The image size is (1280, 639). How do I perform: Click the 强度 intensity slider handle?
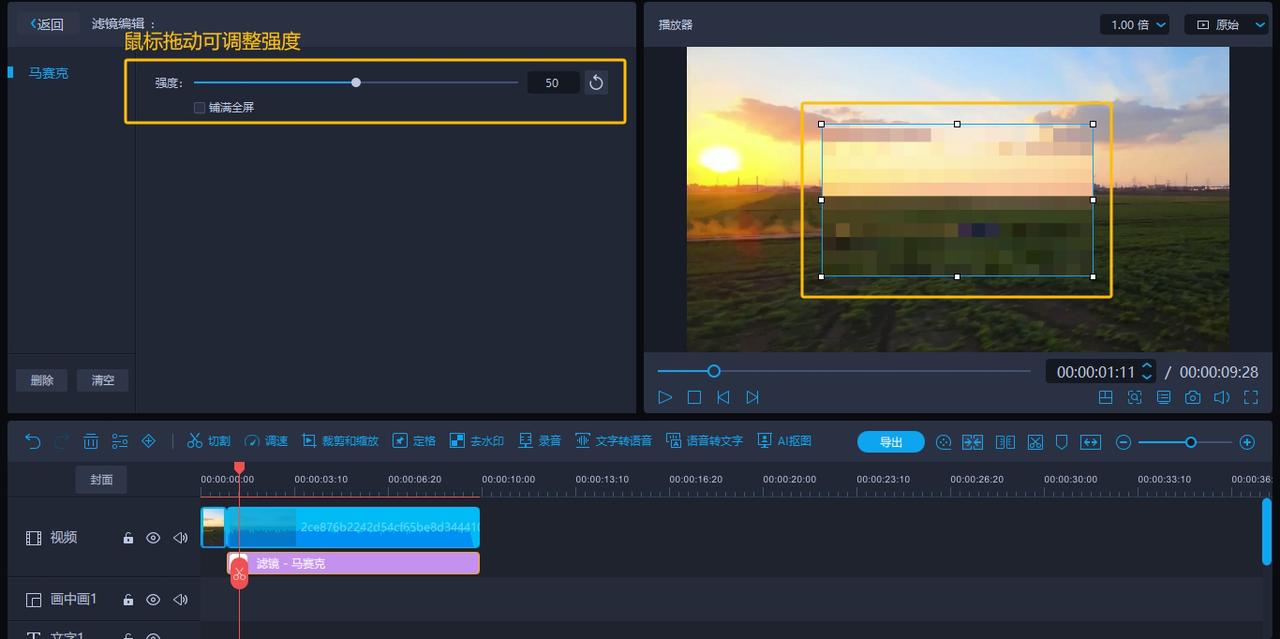point(356,83)
